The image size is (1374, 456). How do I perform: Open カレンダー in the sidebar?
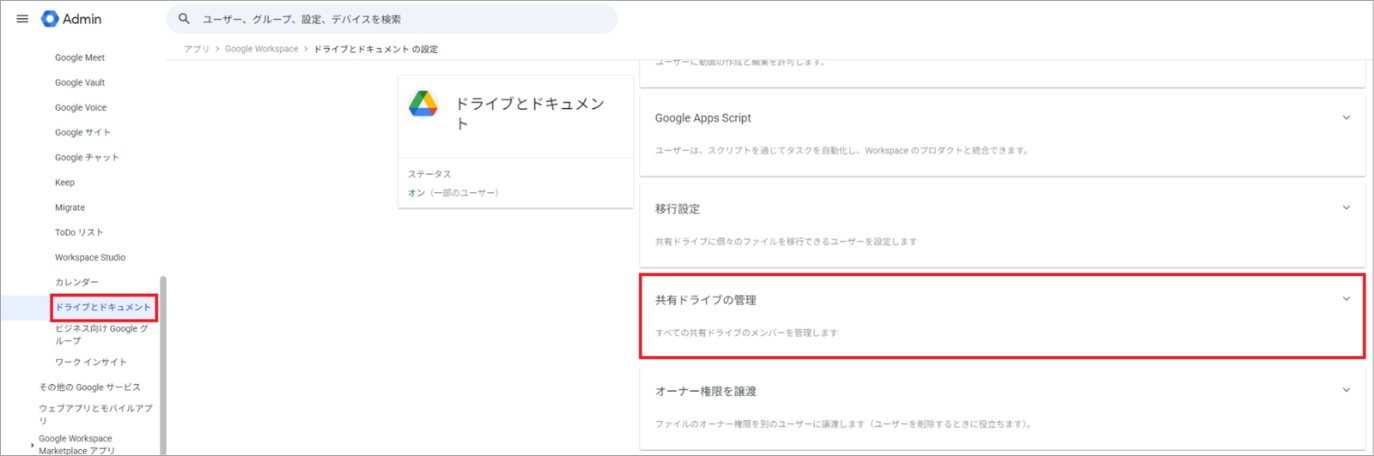(x=77, y=283)
